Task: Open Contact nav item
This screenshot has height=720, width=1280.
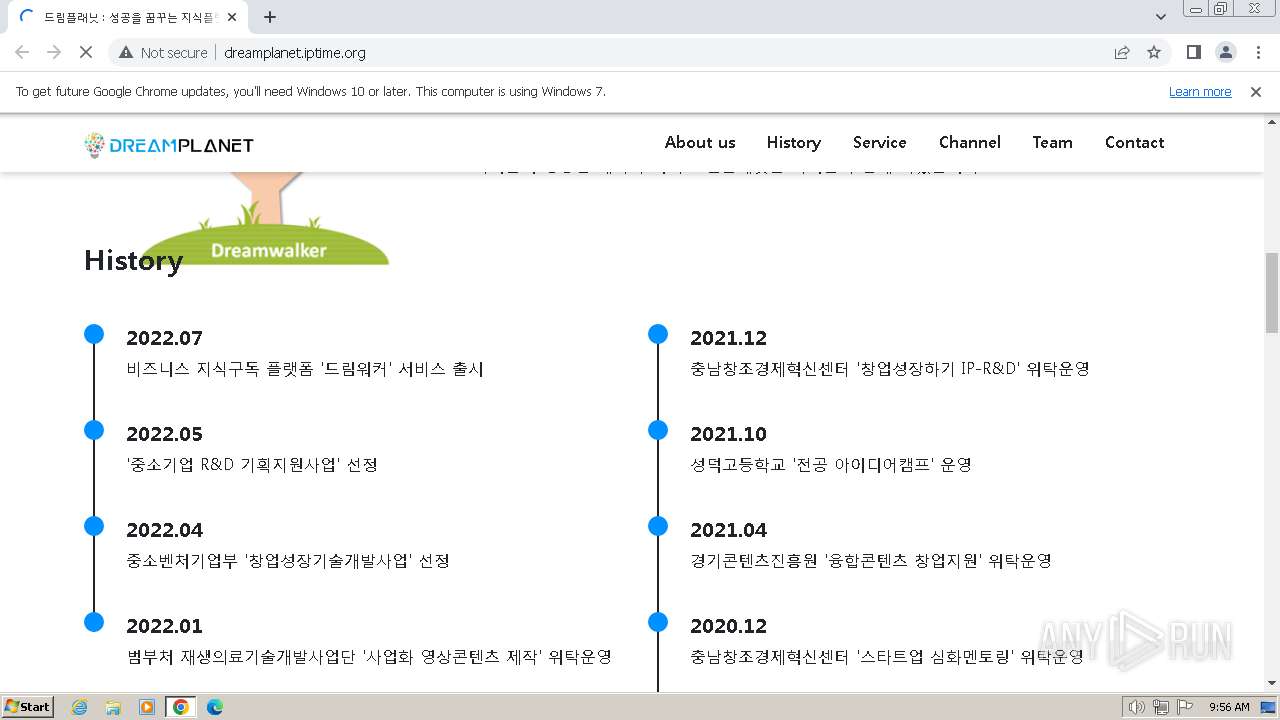Action: 1135,142
